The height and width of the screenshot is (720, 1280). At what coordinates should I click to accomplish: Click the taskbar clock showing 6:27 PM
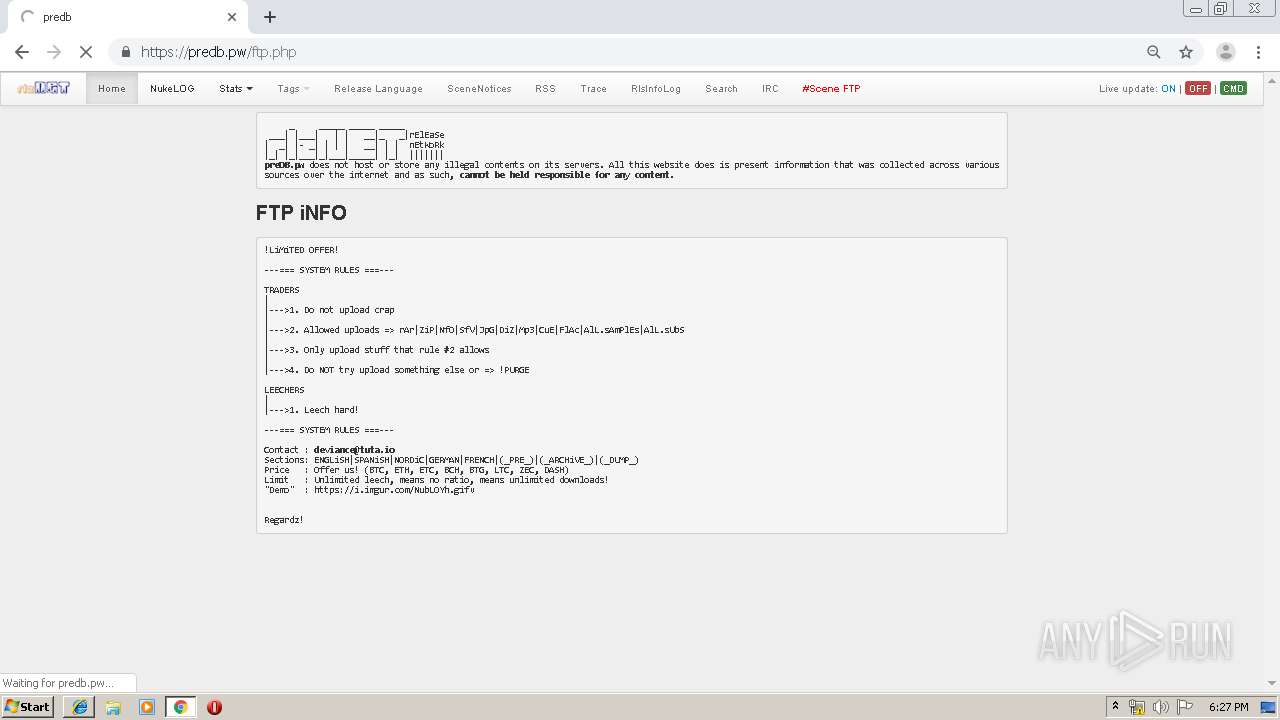click(x=1228, y=707)
